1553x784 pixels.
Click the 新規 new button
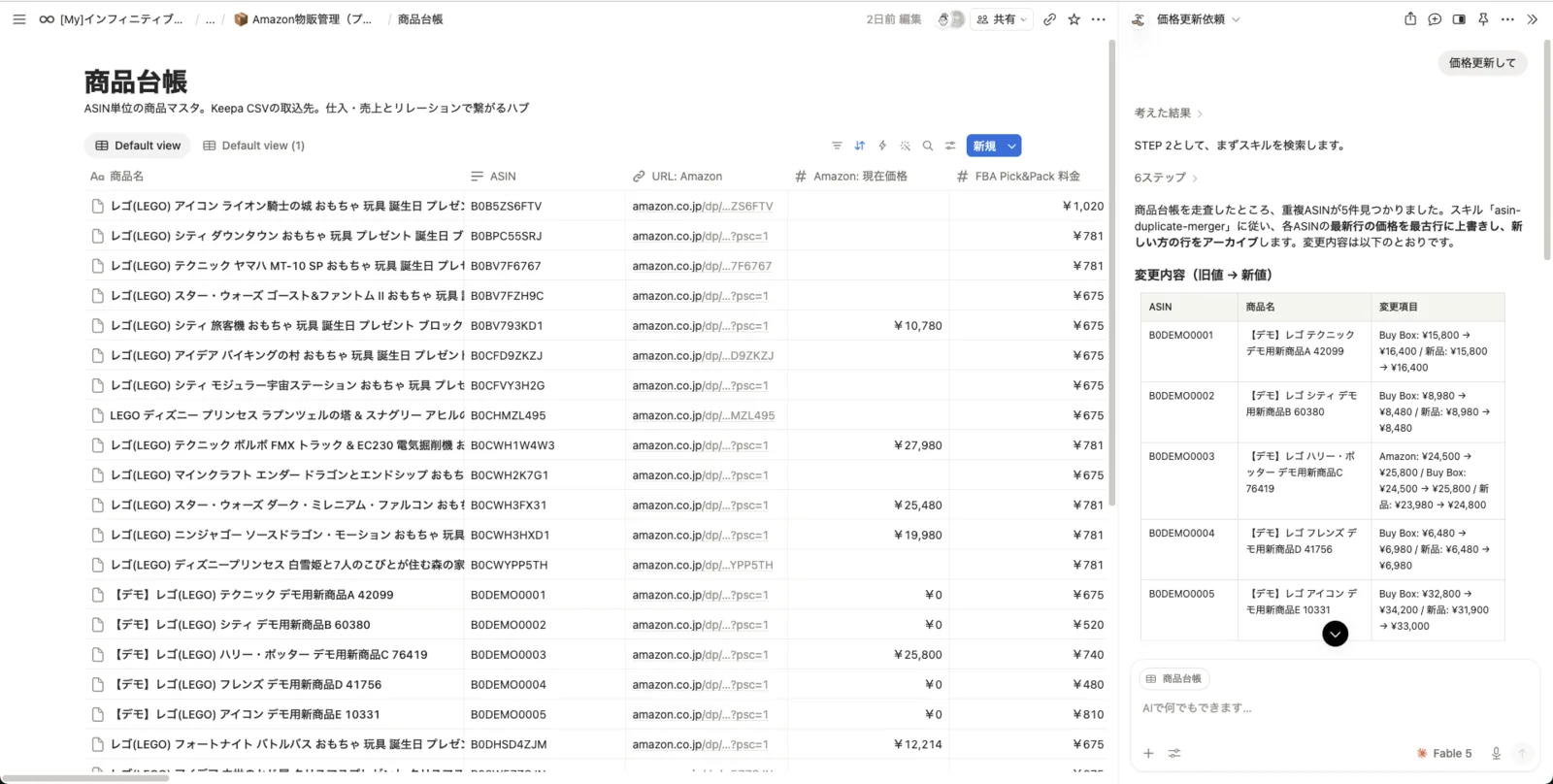[984, 146]
